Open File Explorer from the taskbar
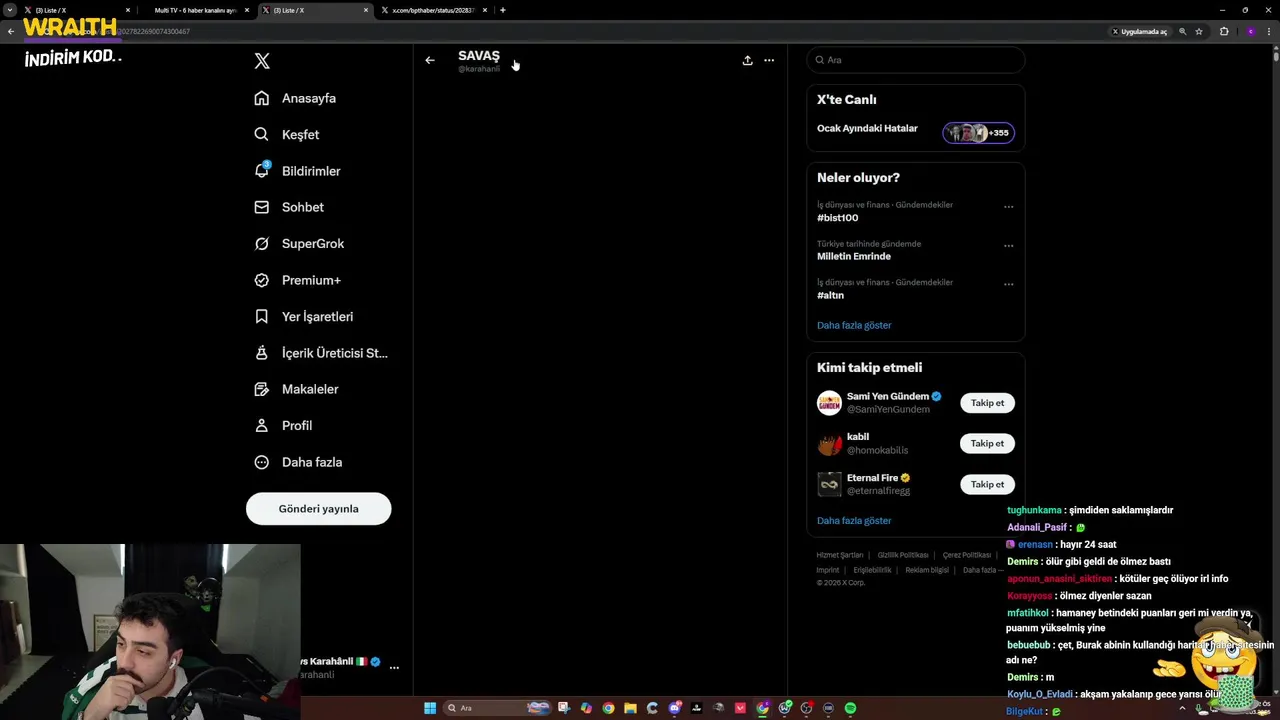 click(630, 708)
